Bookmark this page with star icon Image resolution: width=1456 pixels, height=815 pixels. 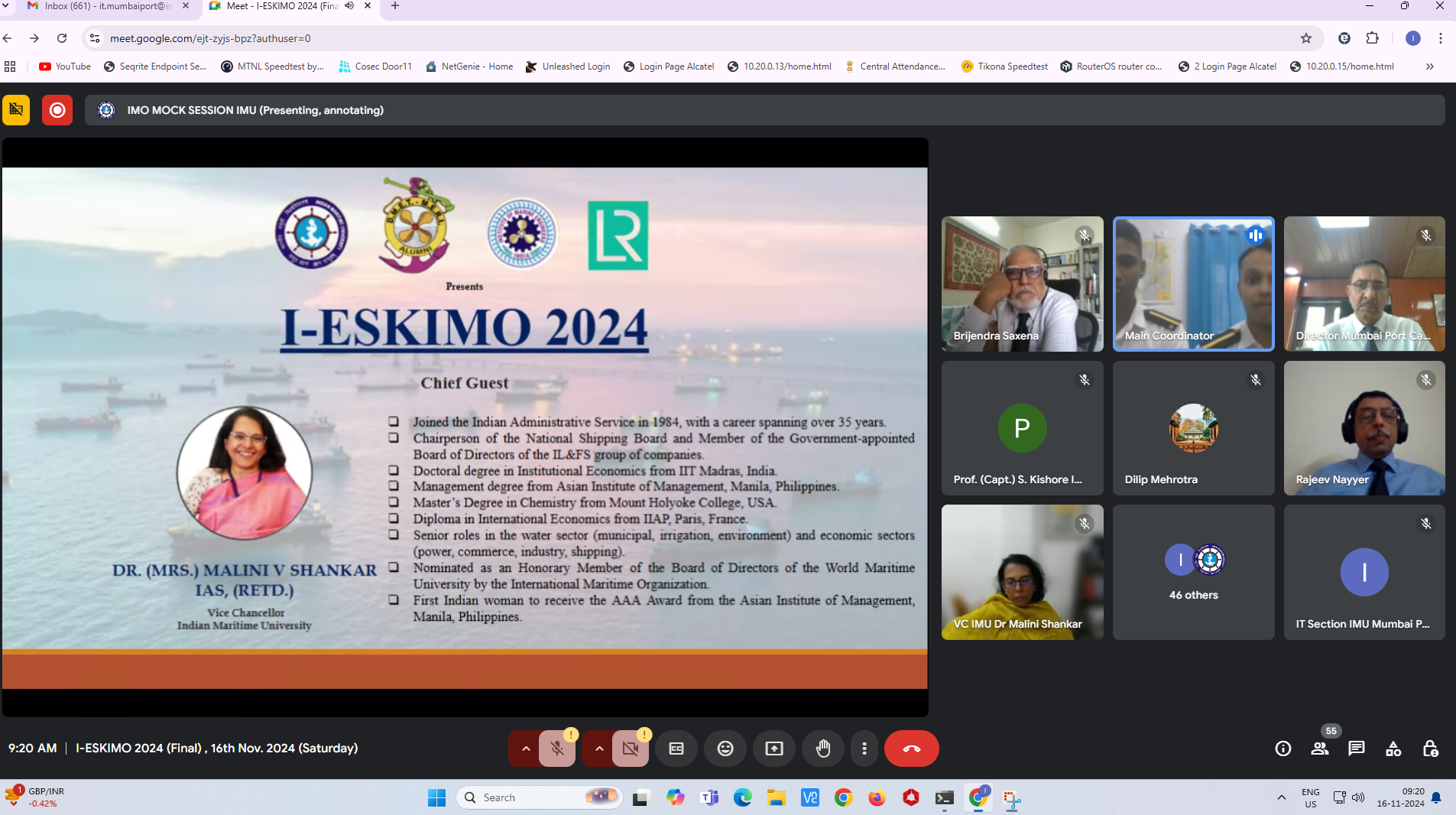[1306, 38]
